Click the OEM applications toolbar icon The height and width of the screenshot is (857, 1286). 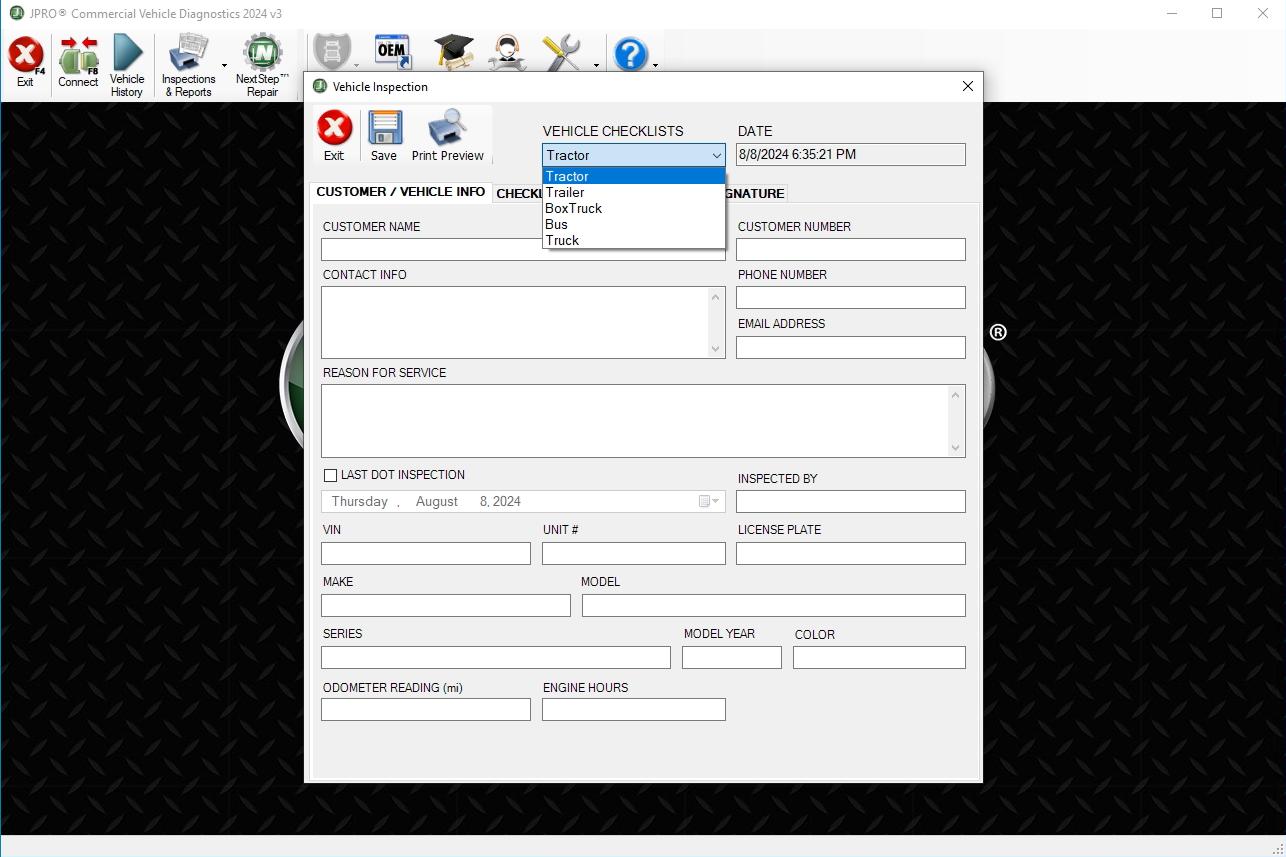392,50
